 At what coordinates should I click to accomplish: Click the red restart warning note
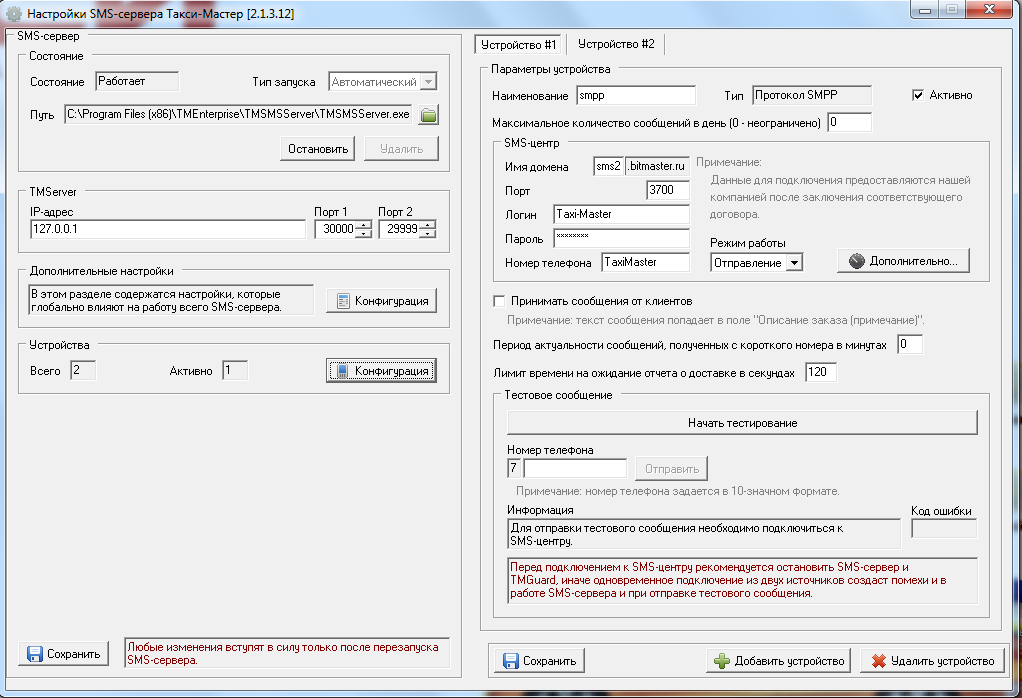287,654
